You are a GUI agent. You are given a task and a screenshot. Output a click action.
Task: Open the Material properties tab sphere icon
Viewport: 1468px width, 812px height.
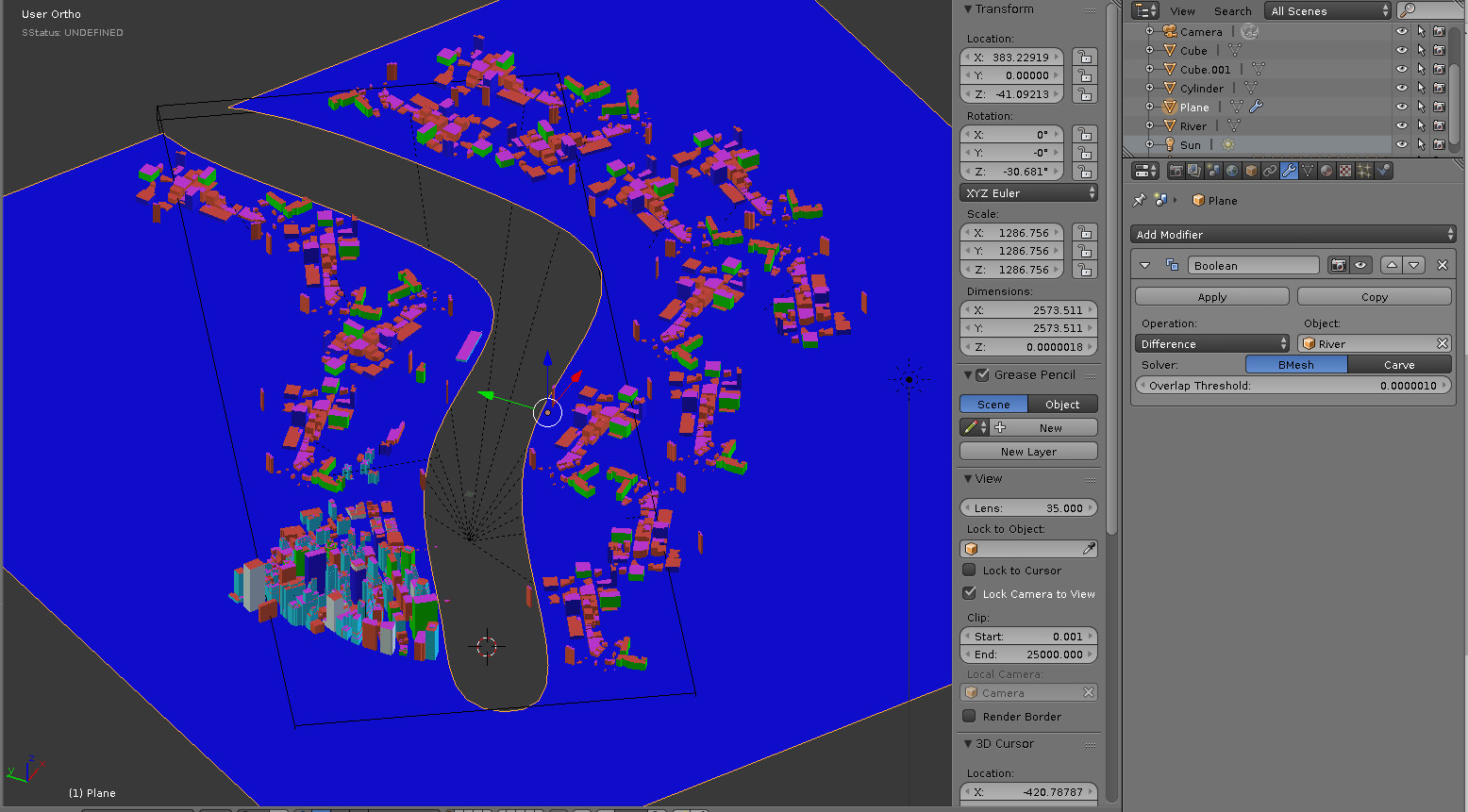pyautogui.click(x=1326, y=171)
